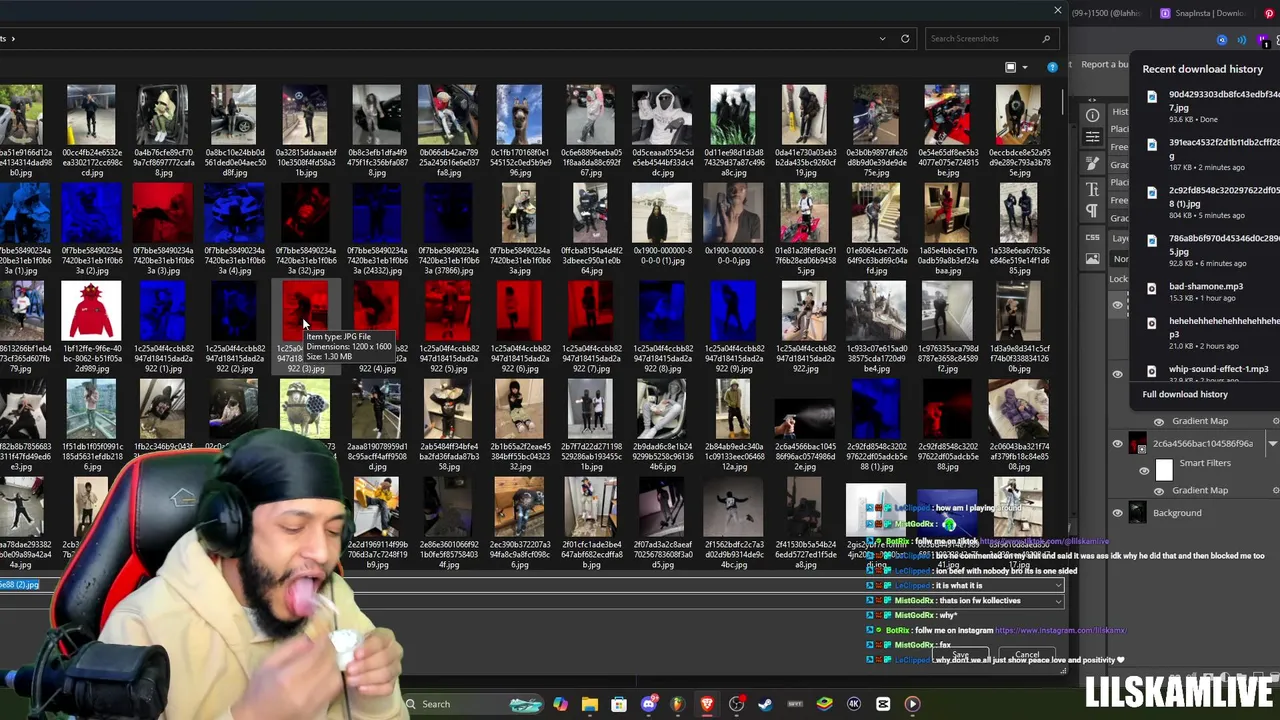The image size is (1280, 720).
Task: Open the History tab in Photopea panel
Action: (x=1121, y=111)
